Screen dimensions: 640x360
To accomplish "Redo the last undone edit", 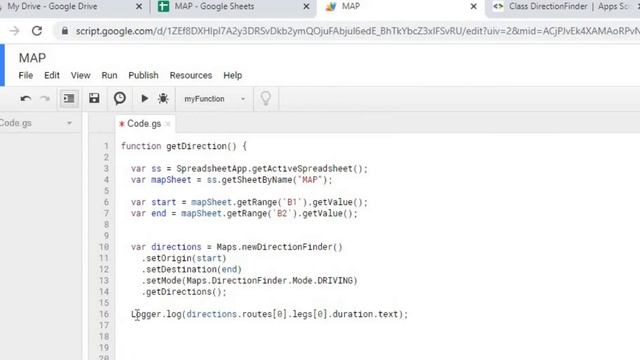I will [x=45, y=99].
